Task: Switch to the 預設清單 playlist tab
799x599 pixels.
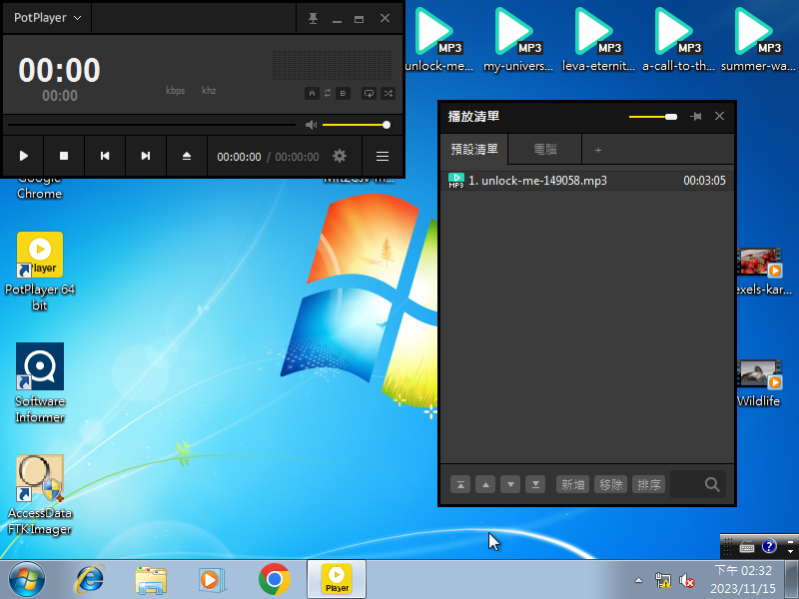Action: tap(474, 149)
